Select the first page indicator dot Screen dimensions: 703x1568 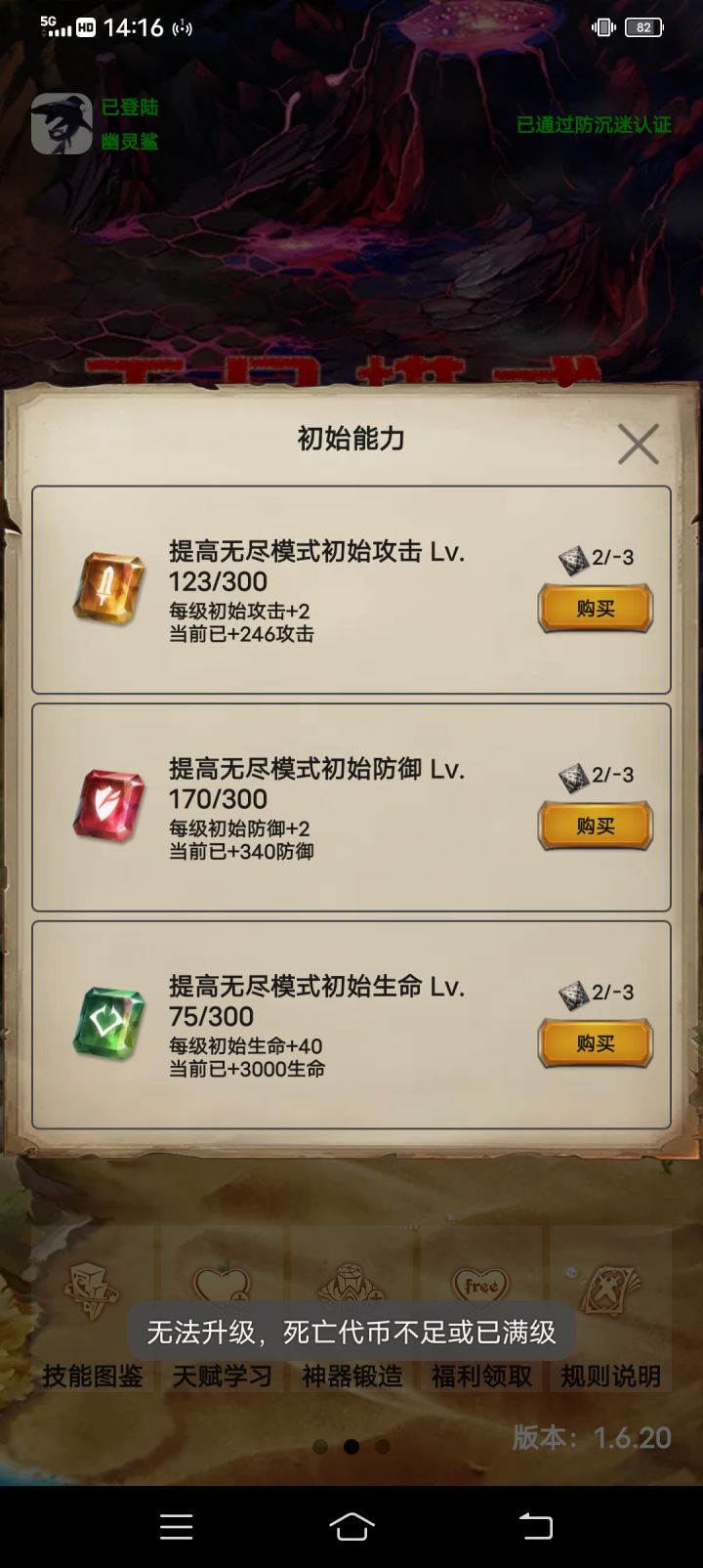[320, 1447]
